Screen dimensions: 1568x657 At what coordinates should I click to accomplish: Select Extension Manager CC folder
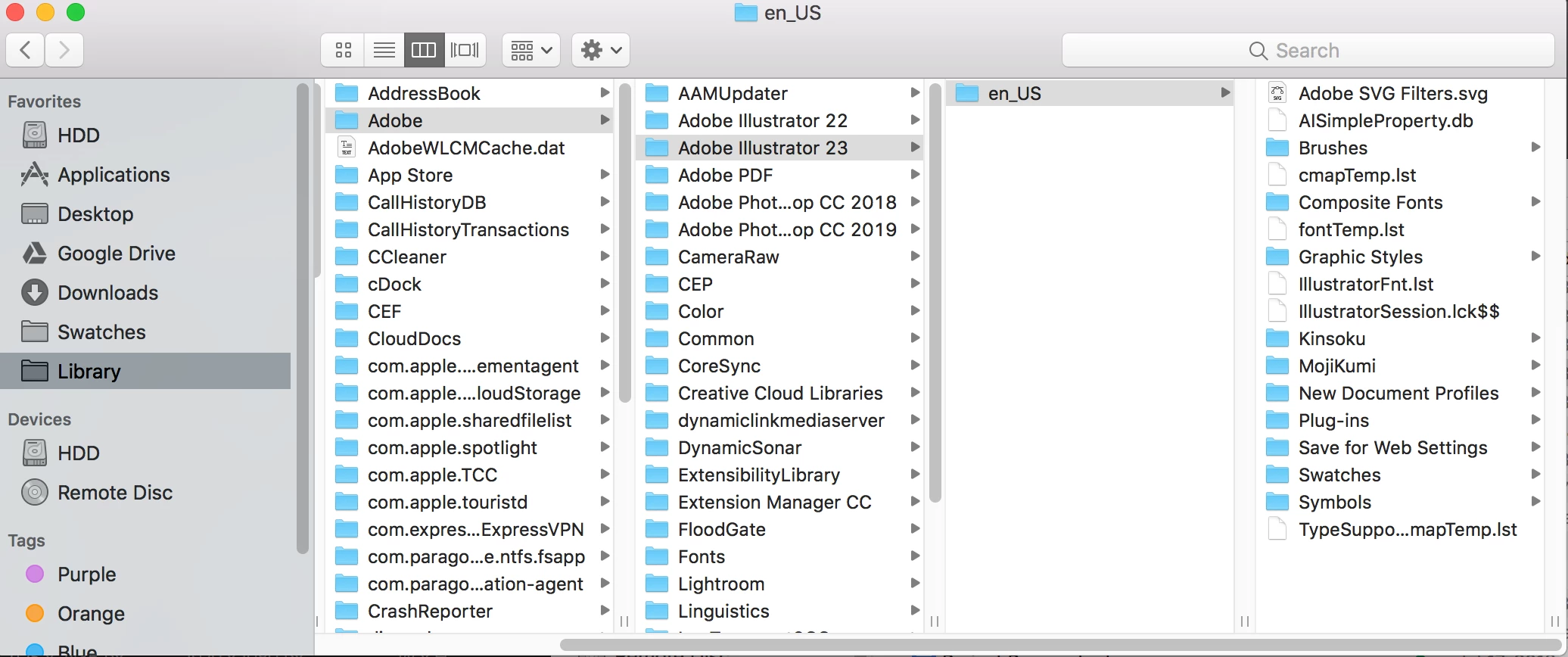coord(779,502)
